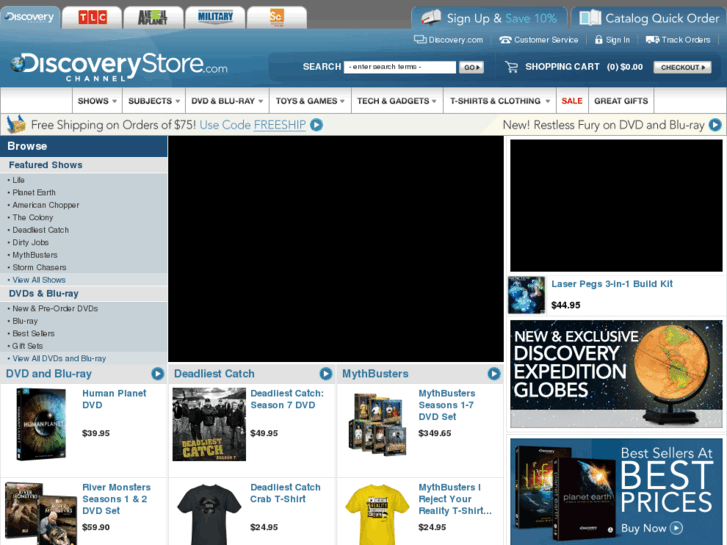This screenshot has width=727, height=545.
Task: Open yellow MythBusters T-shirt thumbnail
Action: pyautogui.click(x=377, y=514)
